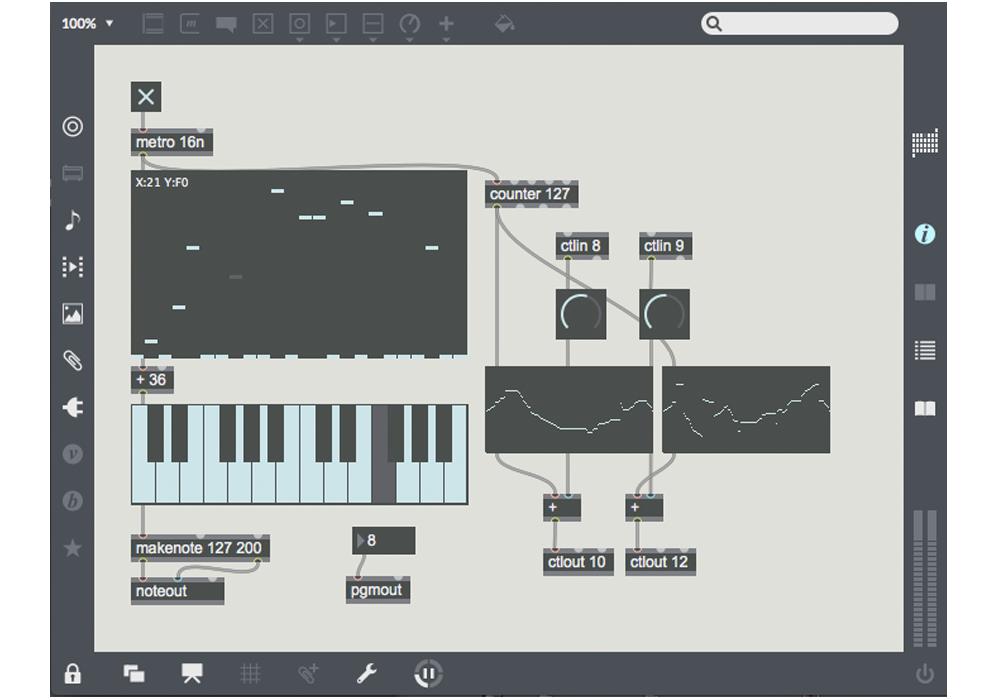
Task: Select the + 36 object
Action: pyautogui.click(x=152, y=380)
